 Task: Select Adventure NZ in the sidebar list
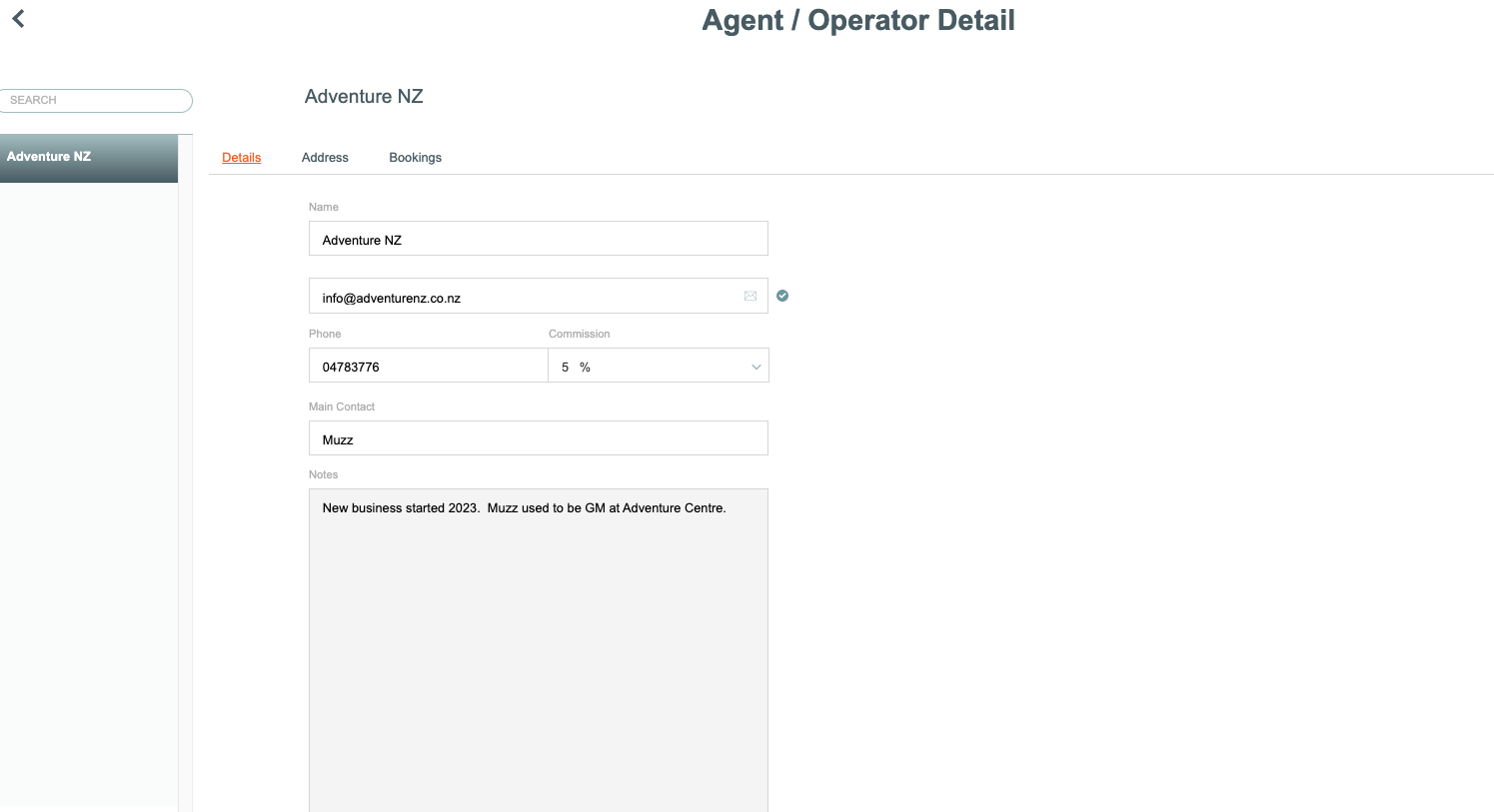click(89, 158)
